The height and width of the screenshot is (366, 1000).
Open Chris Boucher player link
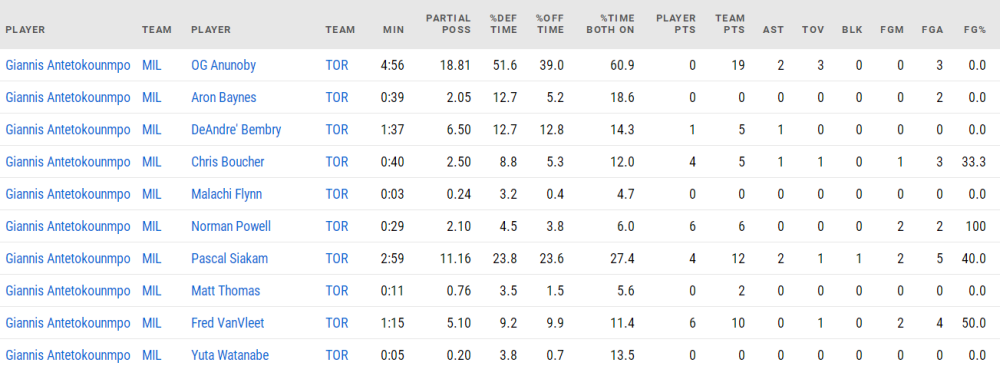(228, 162)
